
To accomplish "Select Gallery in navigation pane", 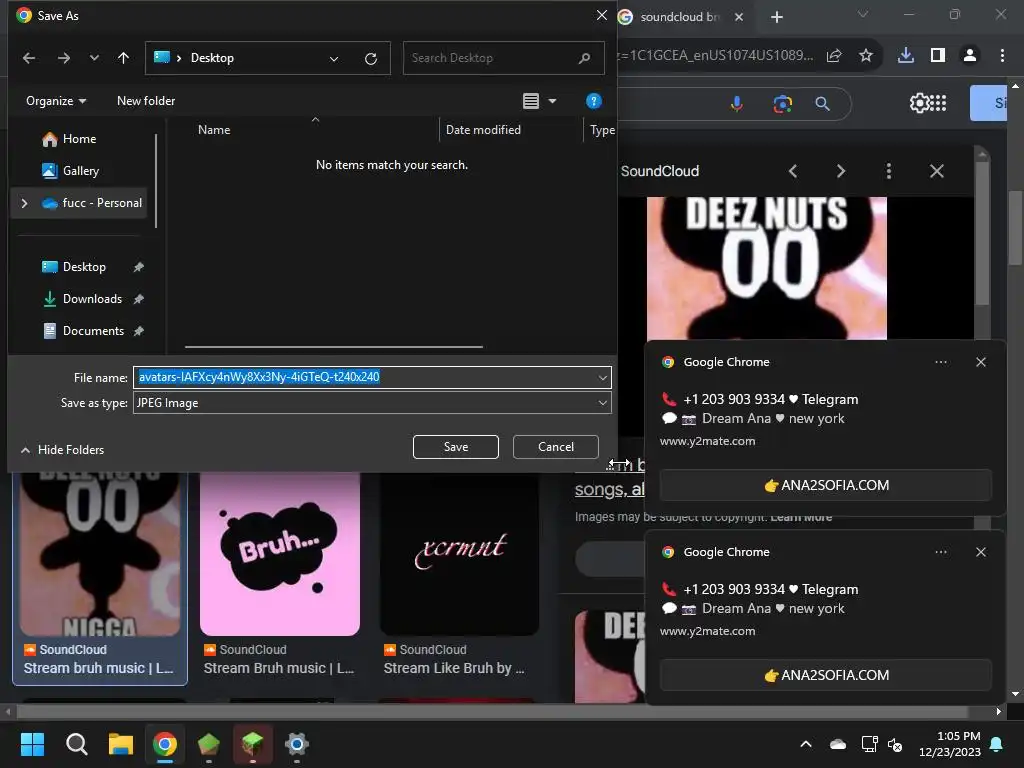I will click(x=80, y=171).
